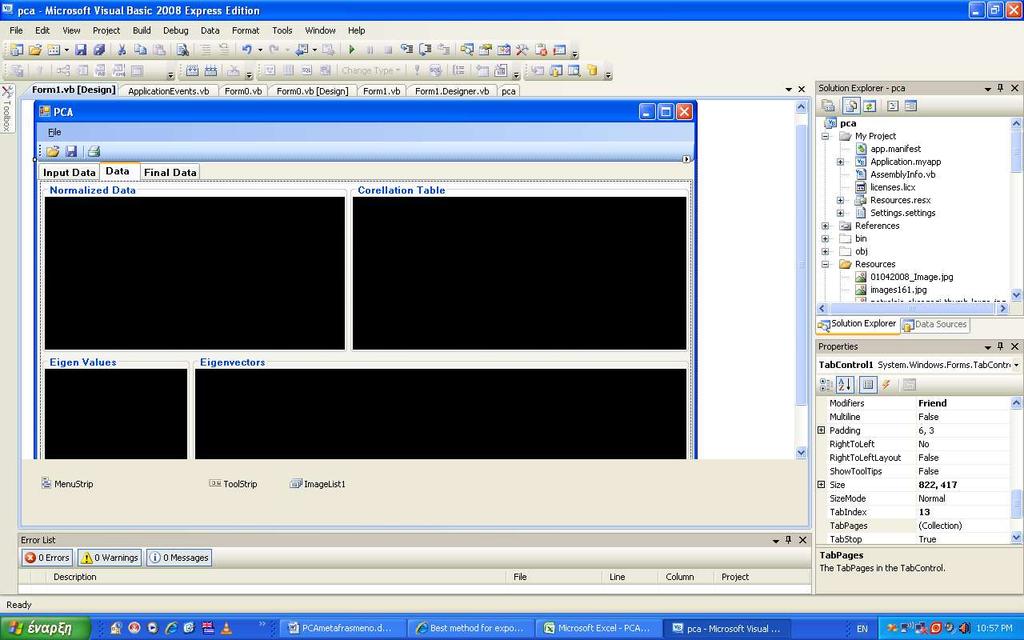Open the Best method for expo taskbar button
1024x640 pixels.
(472, 629)
